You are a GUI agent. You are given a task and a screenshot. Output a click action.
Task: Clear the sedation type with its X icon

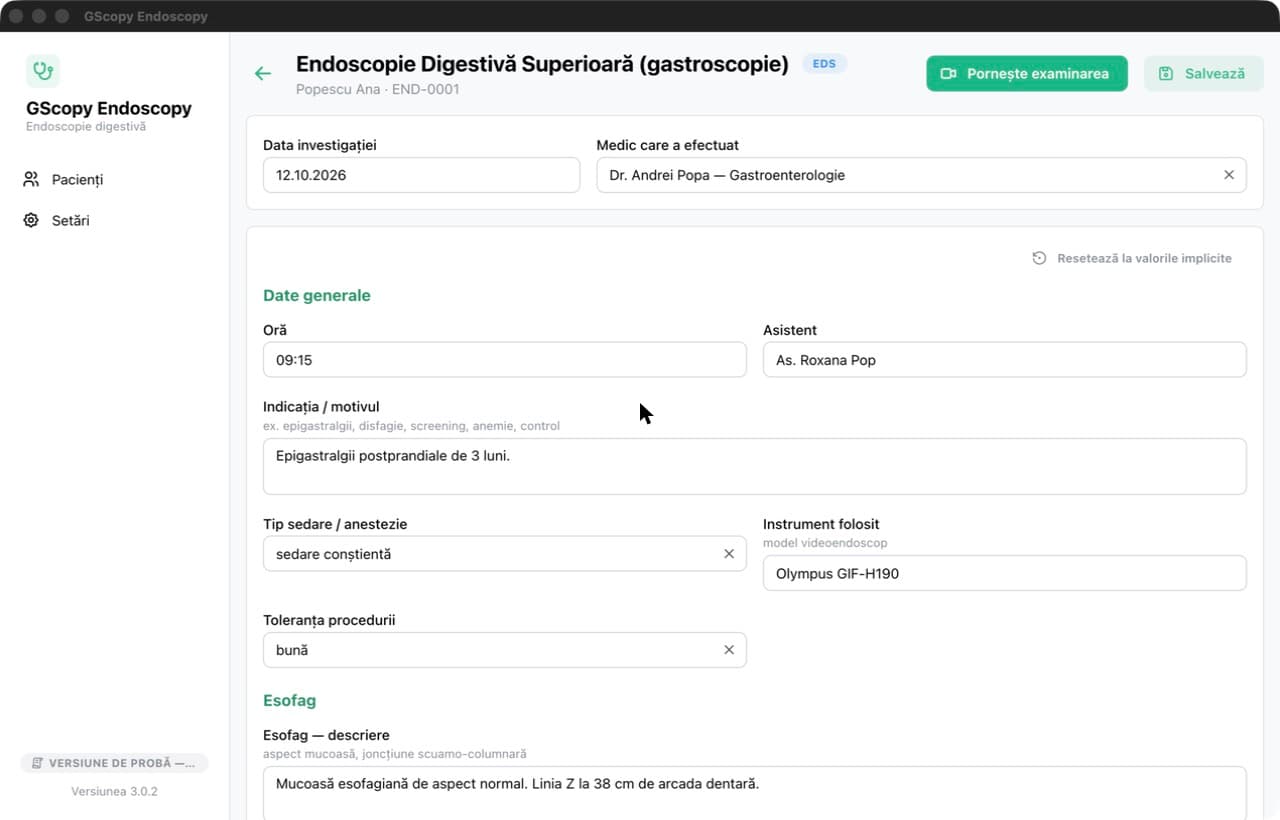[729, 554]
